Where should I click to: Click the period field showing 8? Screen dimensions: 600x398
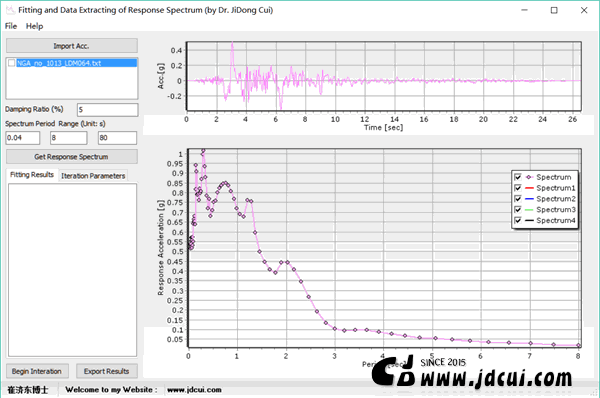point(68,138)
